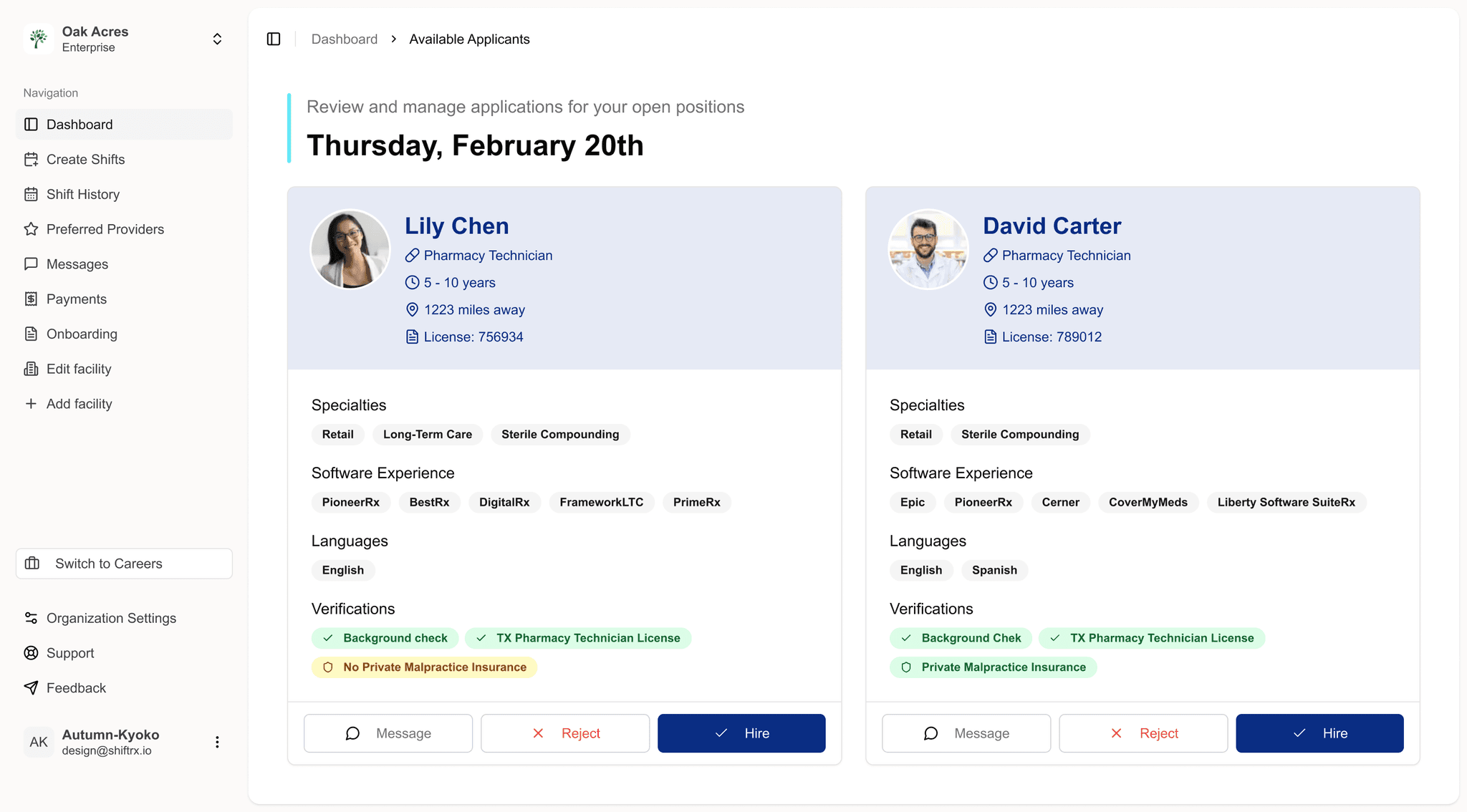The width and height of the screenshot is (1467, 812).
Task: Click the Add facility plus icon
Action: pos(31,404)
